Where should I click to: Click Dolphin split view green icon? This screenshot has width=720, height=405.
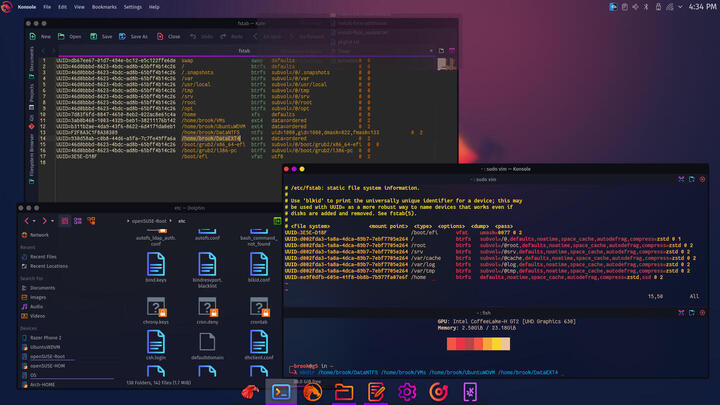pos(277,221)
